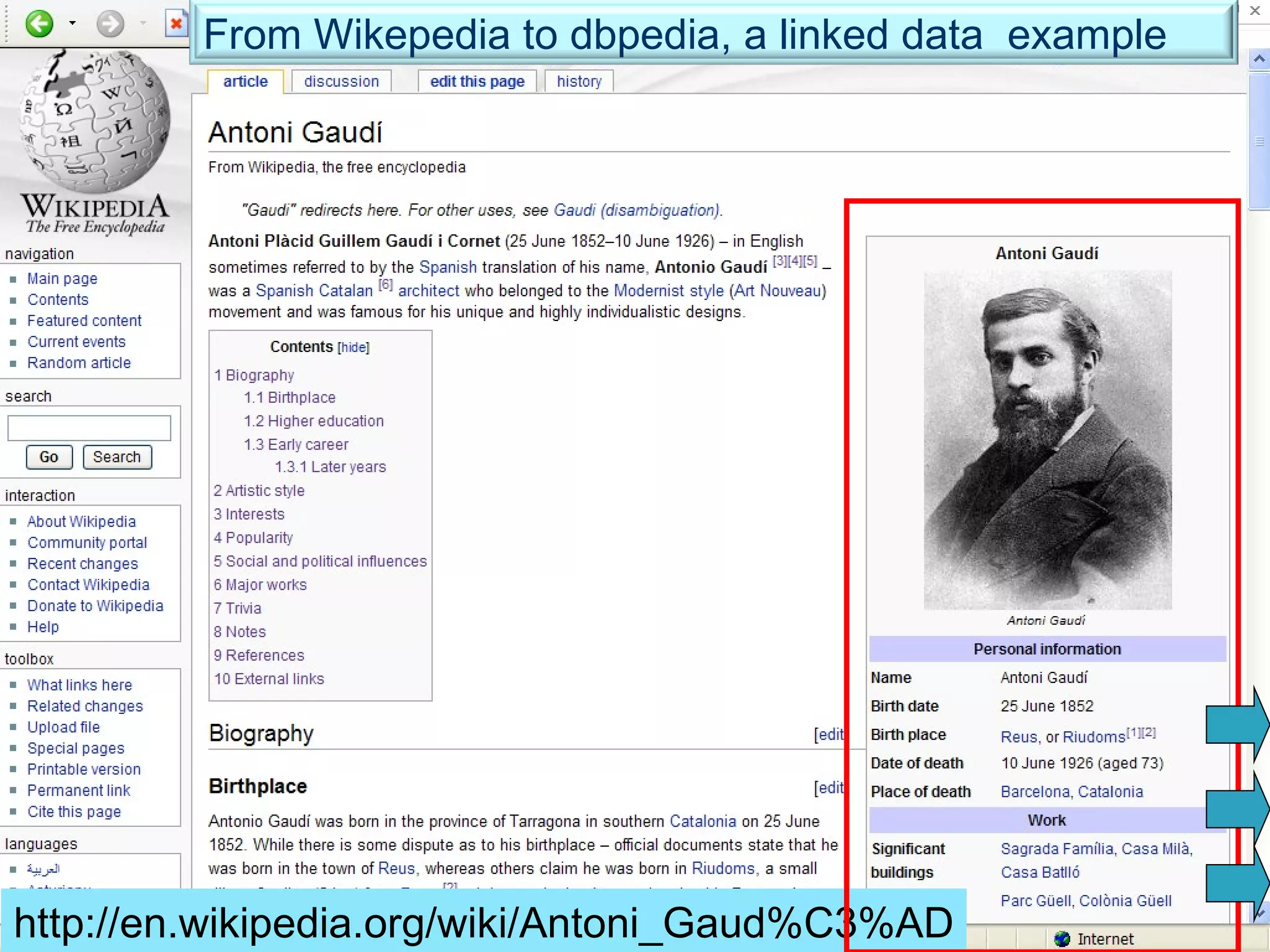Jump to 1.3 Early career section
The height and width of the screenshot is (952, 1270).
click(296, 444)
